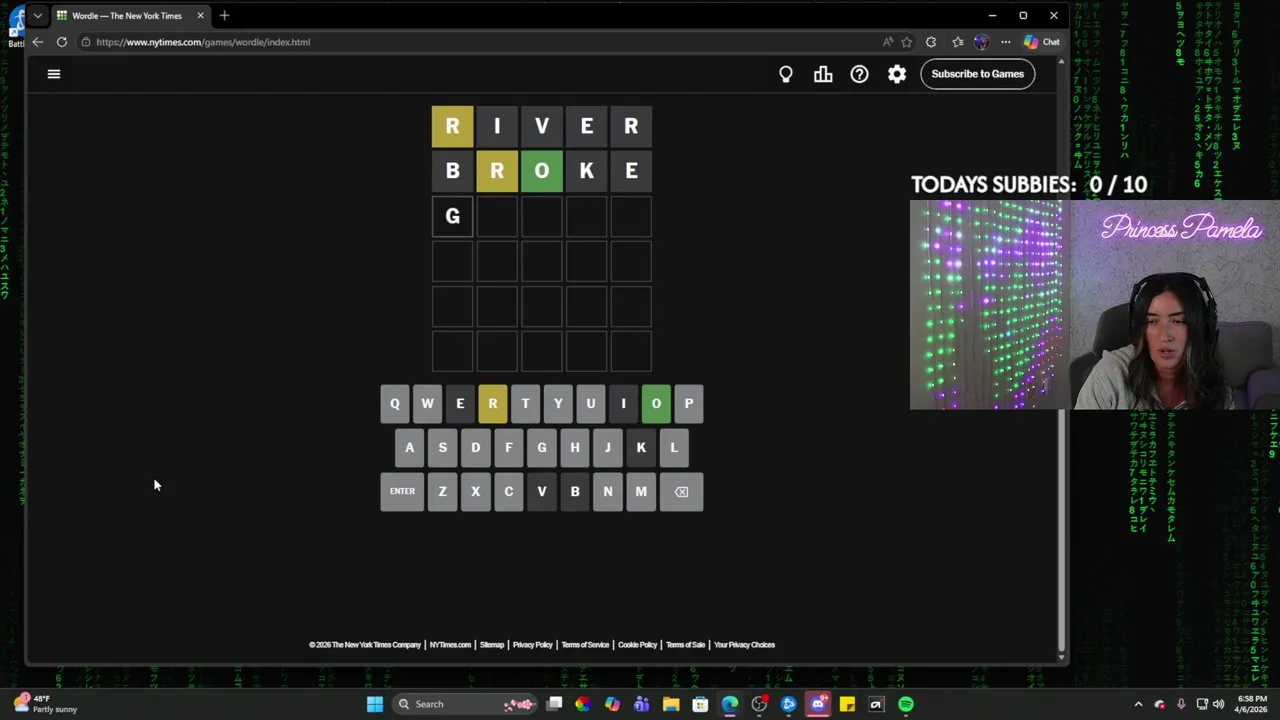Open the How to Play help icon
Screen dimensions: 1280x720
click(x=860, y=74)
